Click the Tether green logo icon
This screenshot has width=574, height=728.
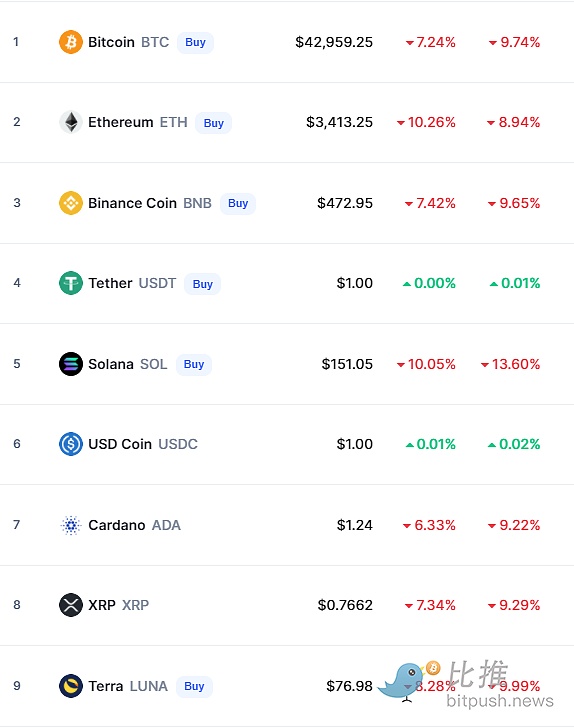coord(71,283)
